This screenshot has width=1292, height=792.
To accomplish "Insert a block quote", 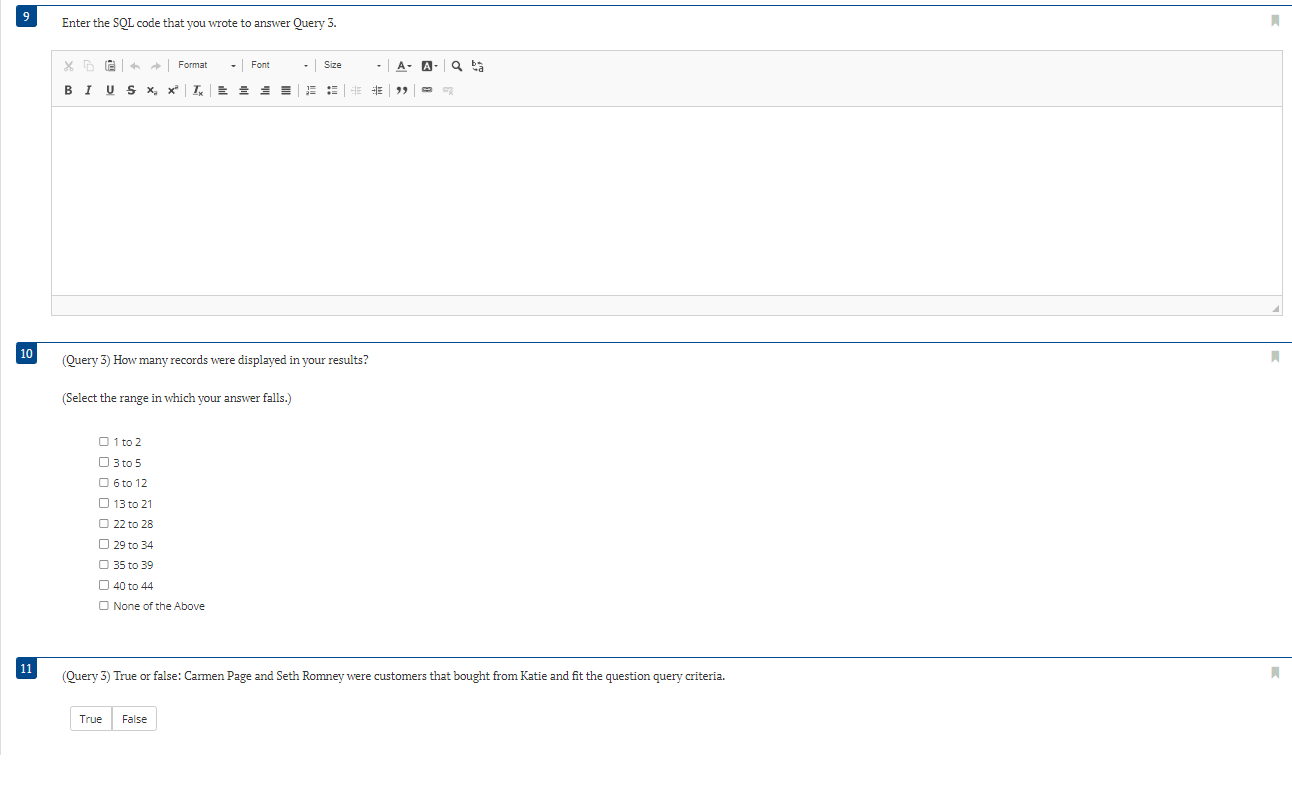I will (x=401, y=90).
